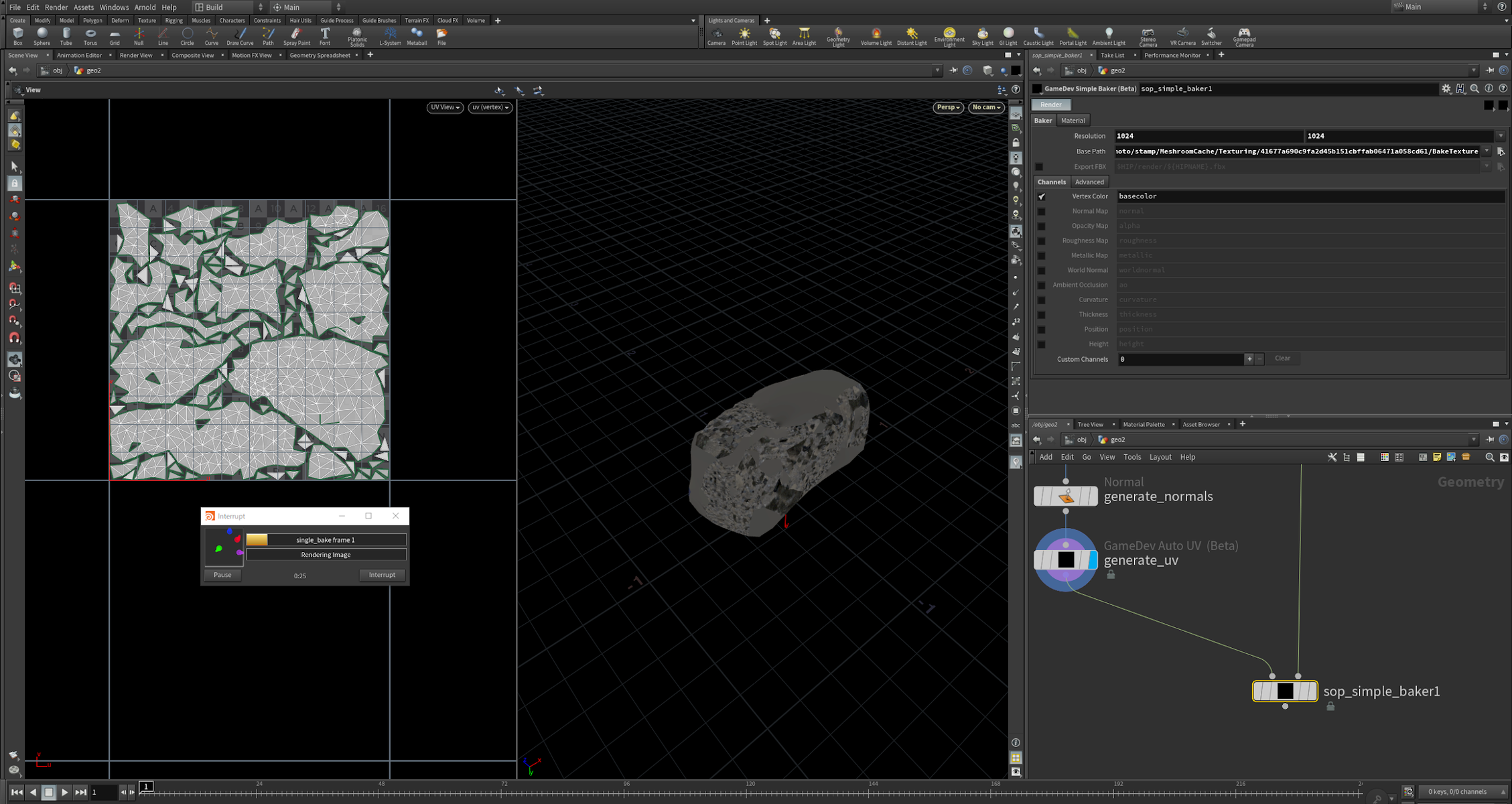
Task: Add an Environment Light from the shelf
Action: tap(949, 37)
